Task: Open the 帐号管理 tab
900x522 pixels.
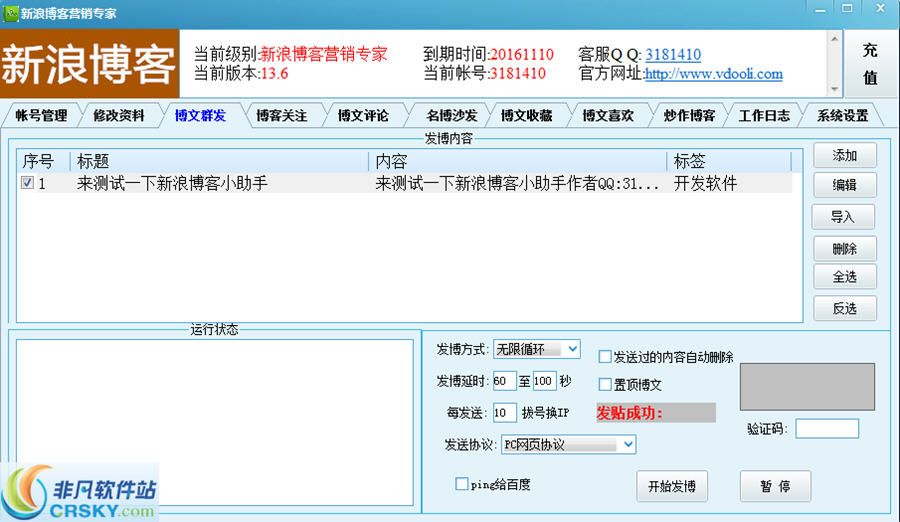Action: tap(41, 115)
